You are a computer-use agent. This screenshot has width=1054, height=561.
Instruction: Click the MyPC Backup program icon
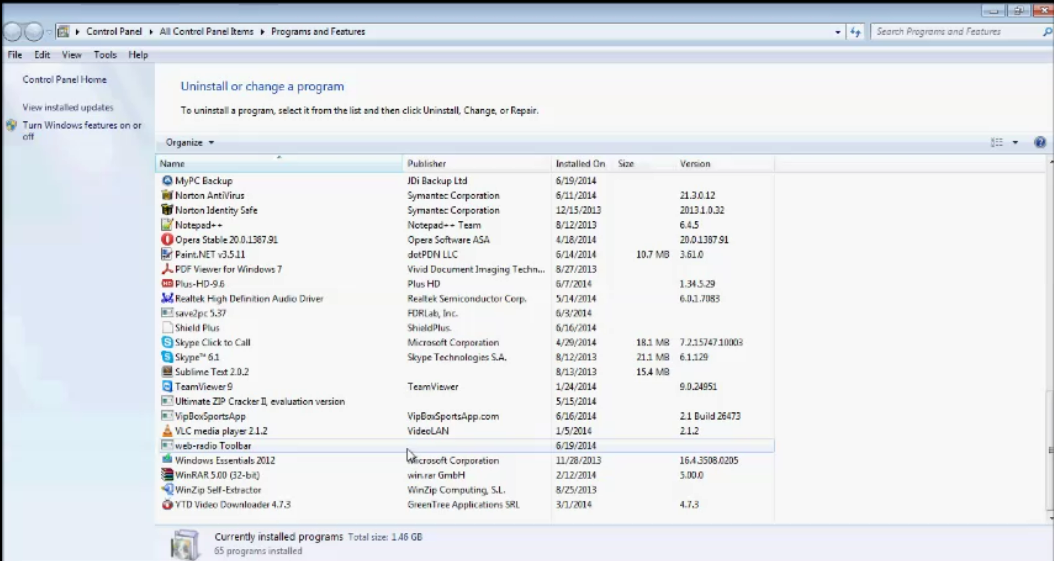click(167, 181)
